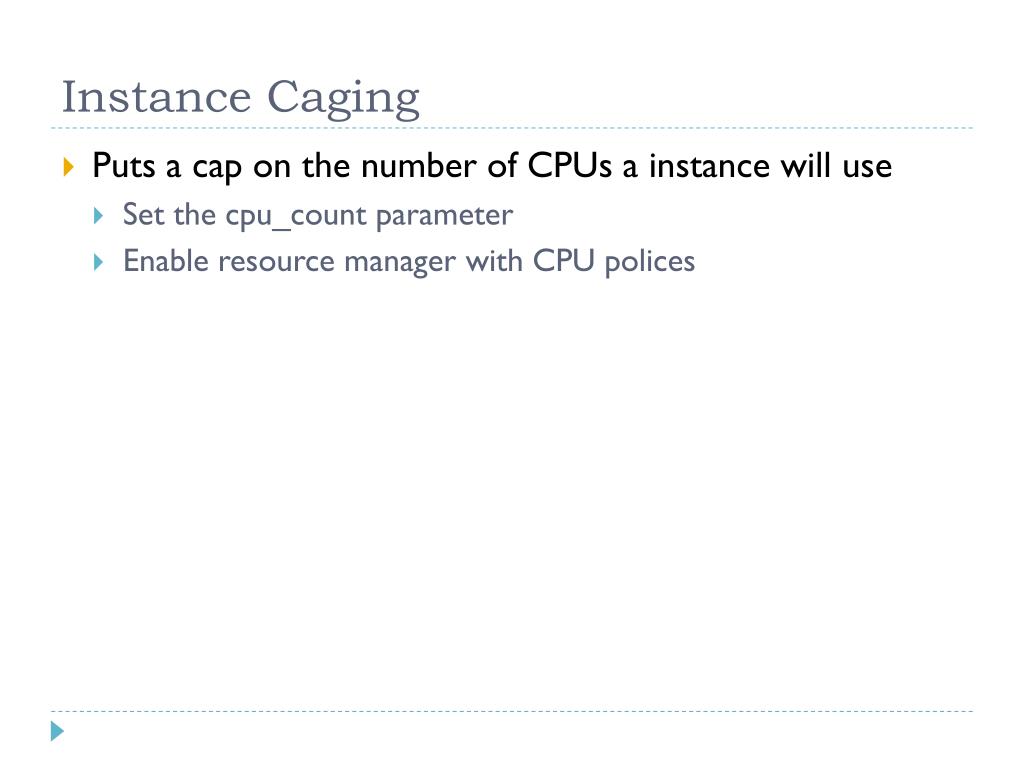The height and width of the screenshot is (768, 1024).
Task: Click the word "parameter" in the sub-bullet
Action: click(x=445, y=216)
